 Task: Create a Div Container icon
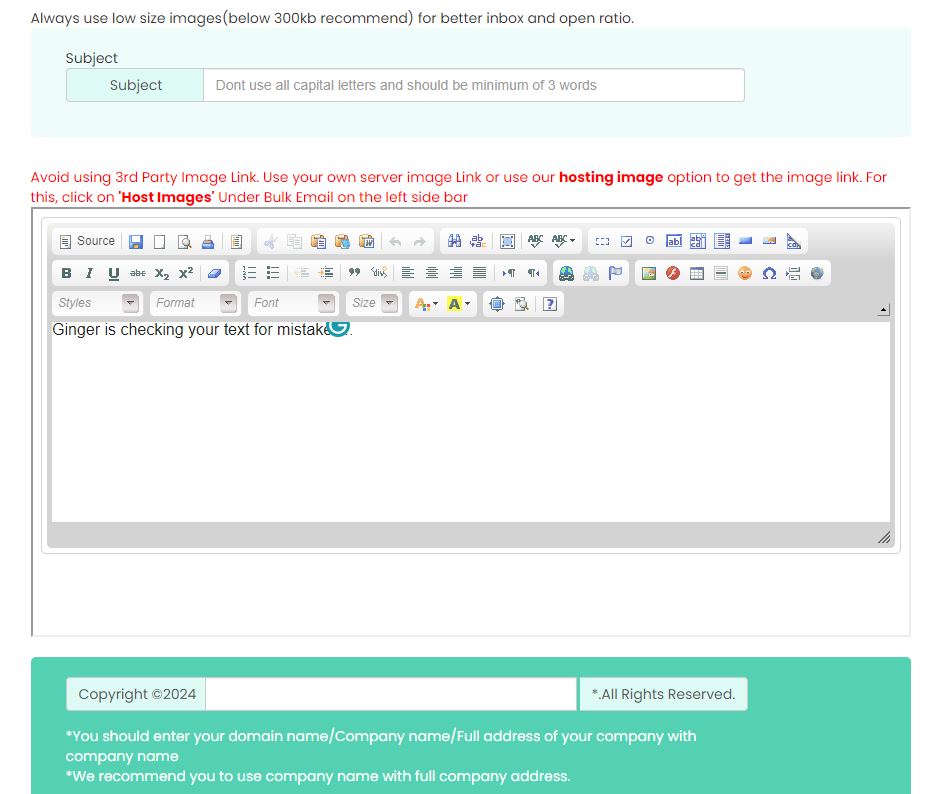click(x=379, y=273)
